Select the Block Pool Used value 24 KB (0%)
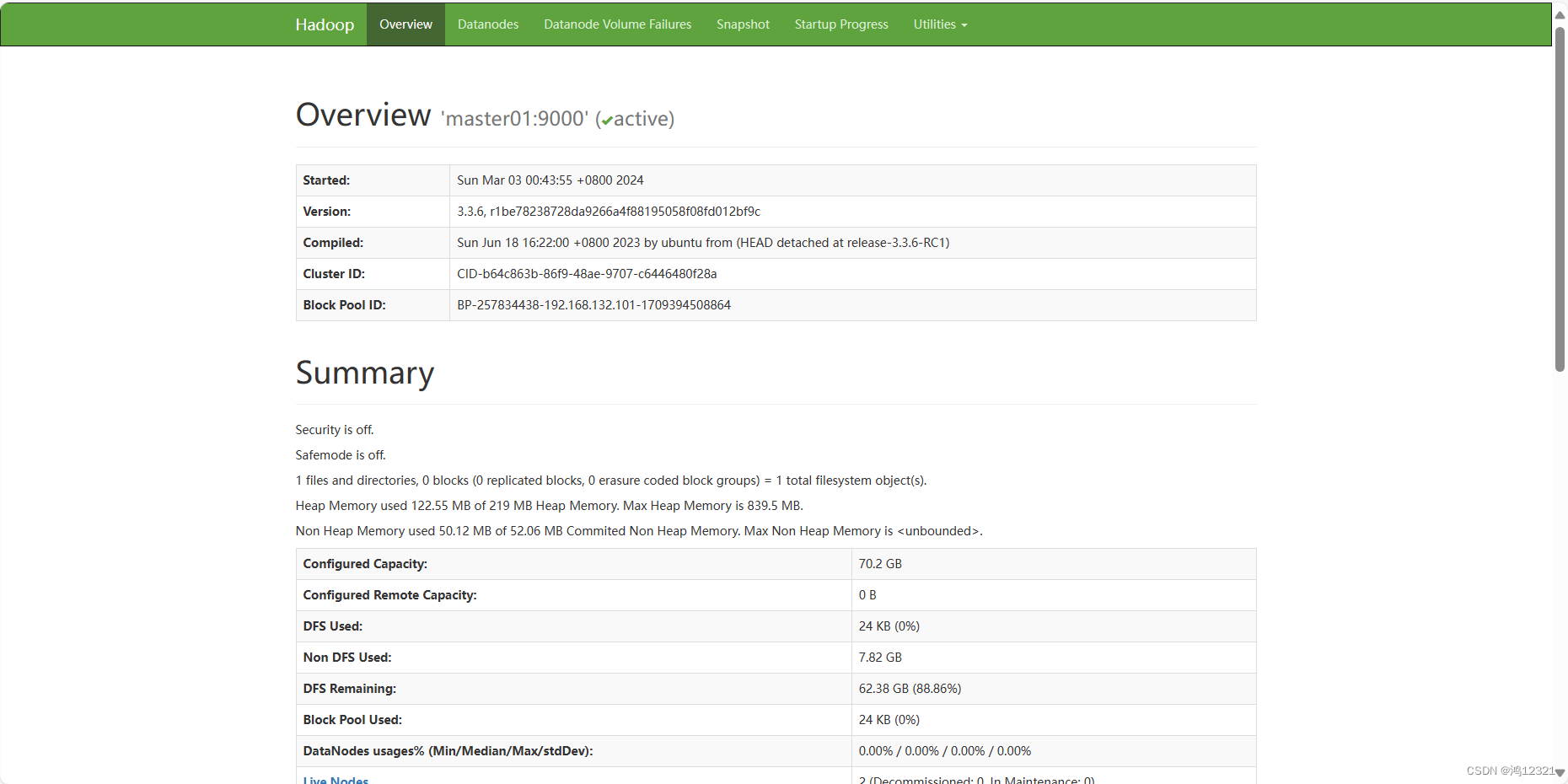1568x784 pixels. [889, 720]
